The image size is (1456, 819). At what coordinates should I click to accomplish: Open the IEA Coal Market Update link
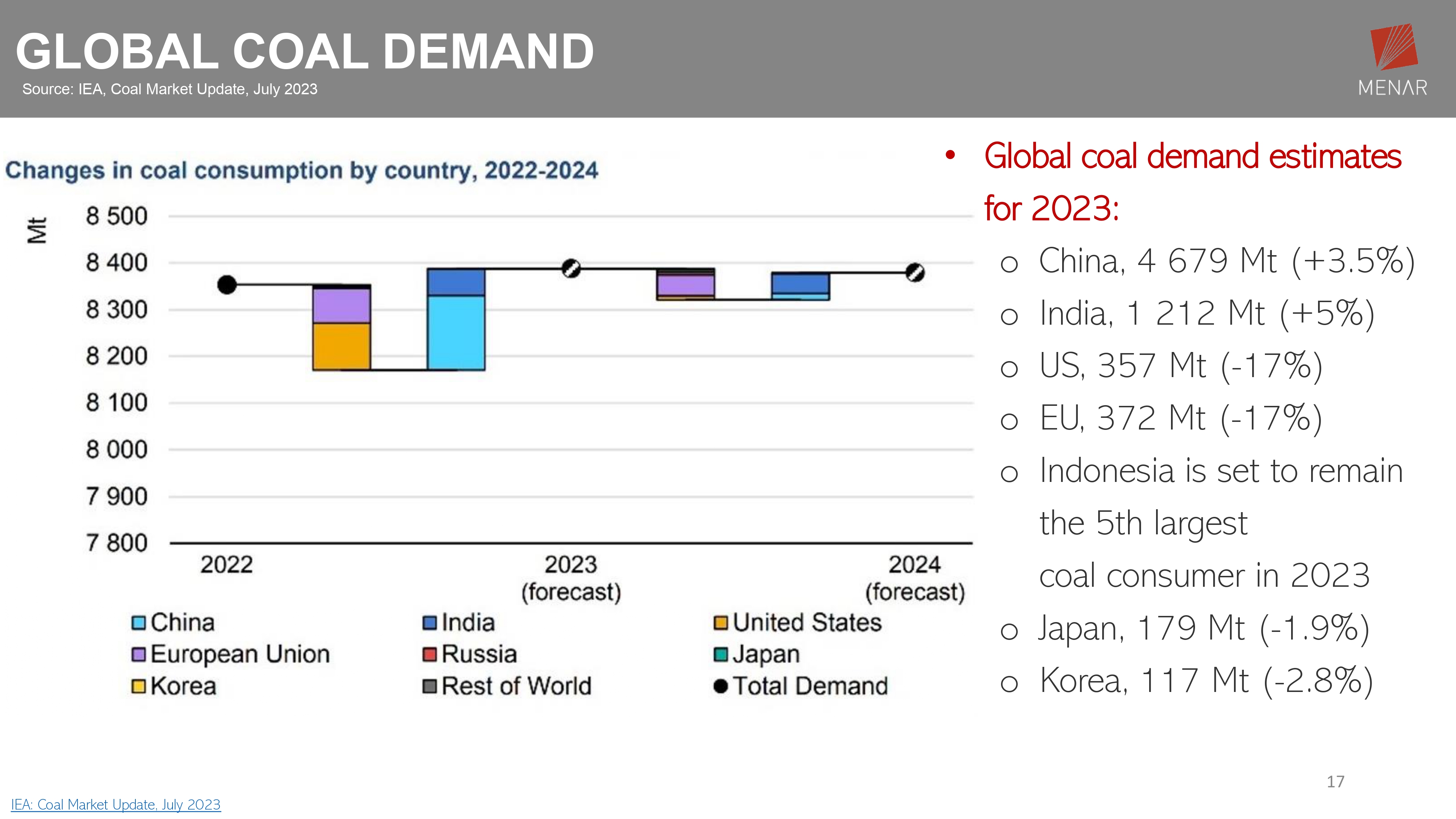coord(116,804)
